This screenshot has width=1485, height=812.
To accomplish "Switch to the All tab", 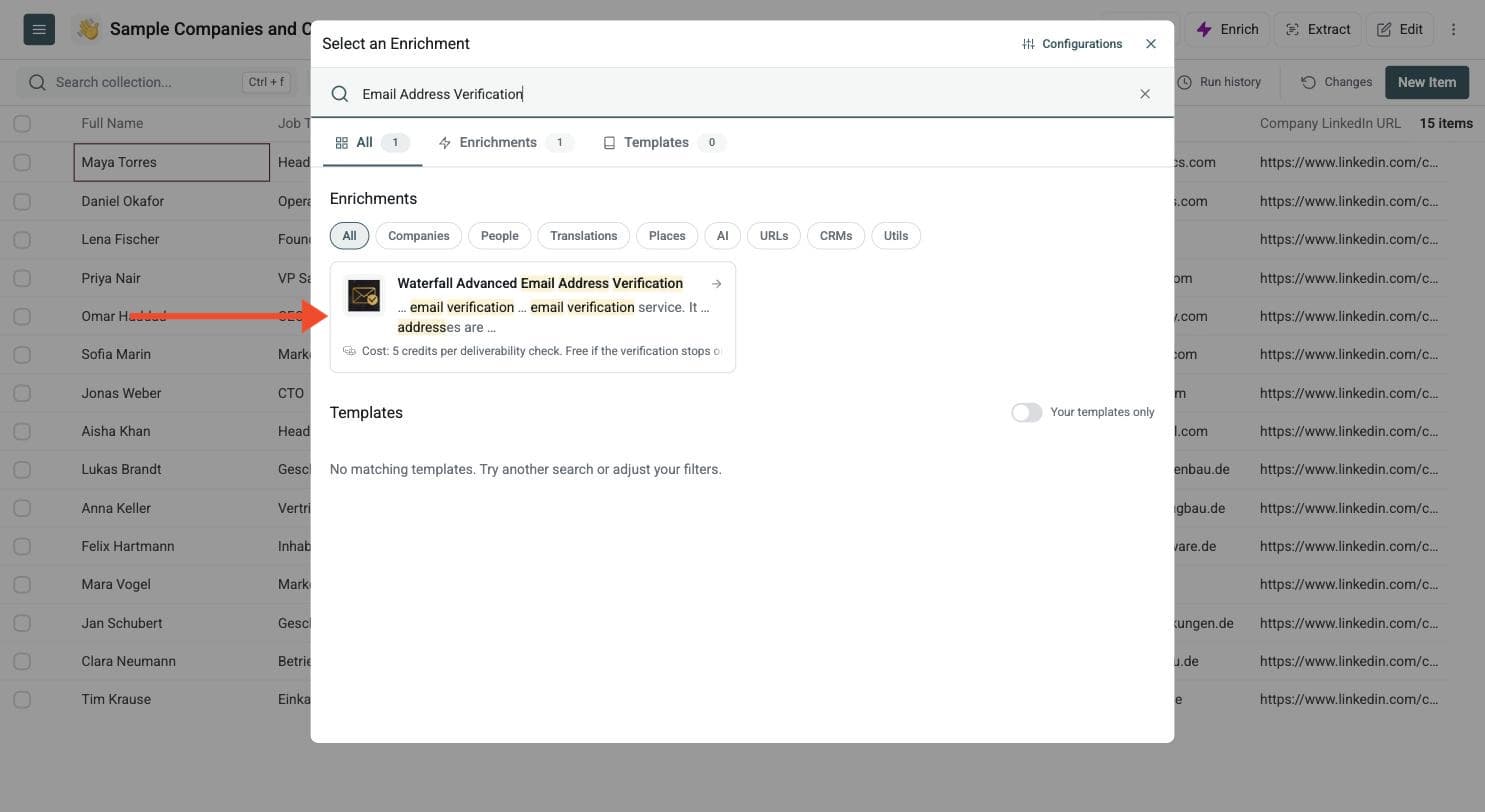I will [x=372, y=143].
